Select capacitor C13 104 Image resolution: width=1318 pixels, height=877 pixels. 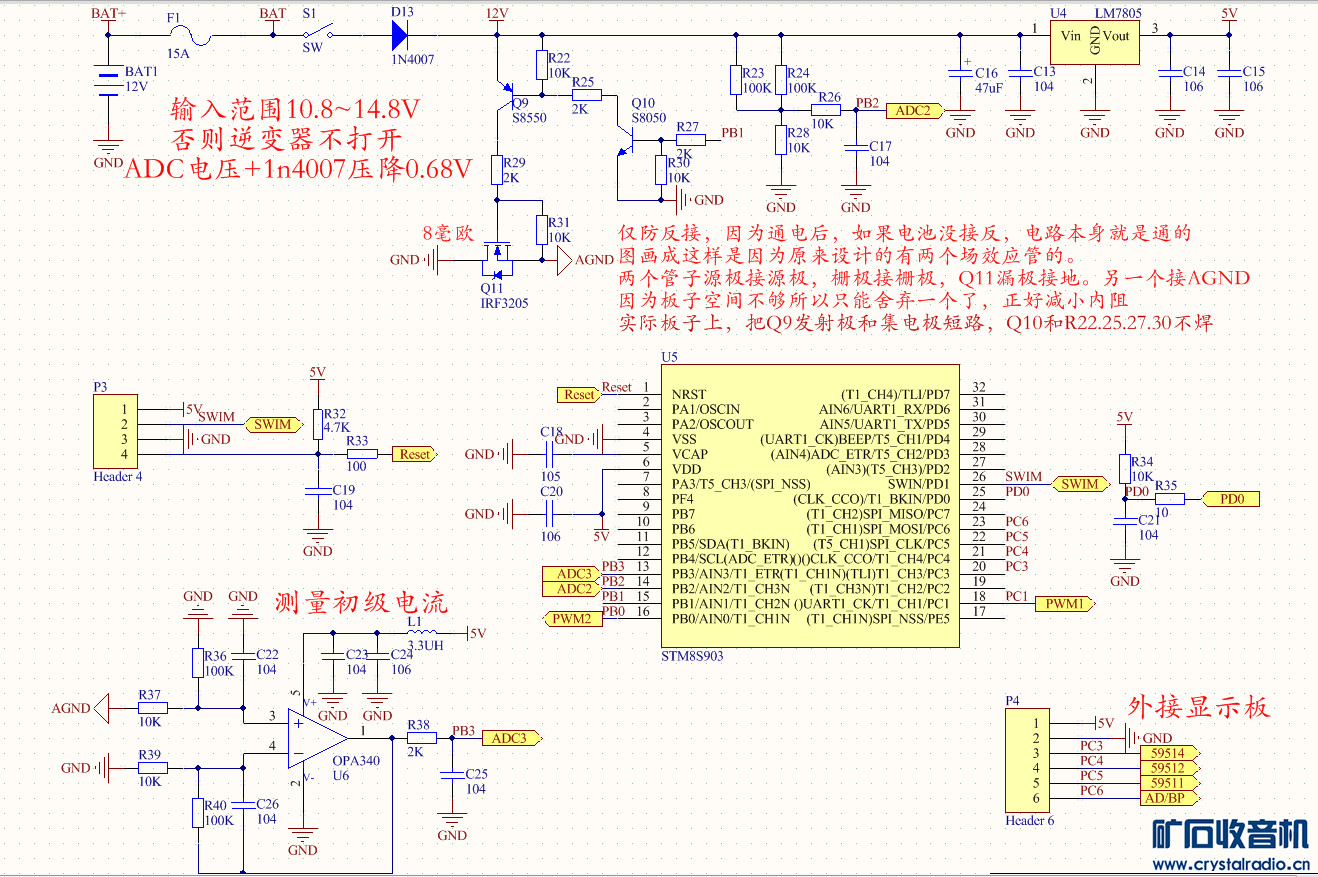click(x=1020, y=73)
